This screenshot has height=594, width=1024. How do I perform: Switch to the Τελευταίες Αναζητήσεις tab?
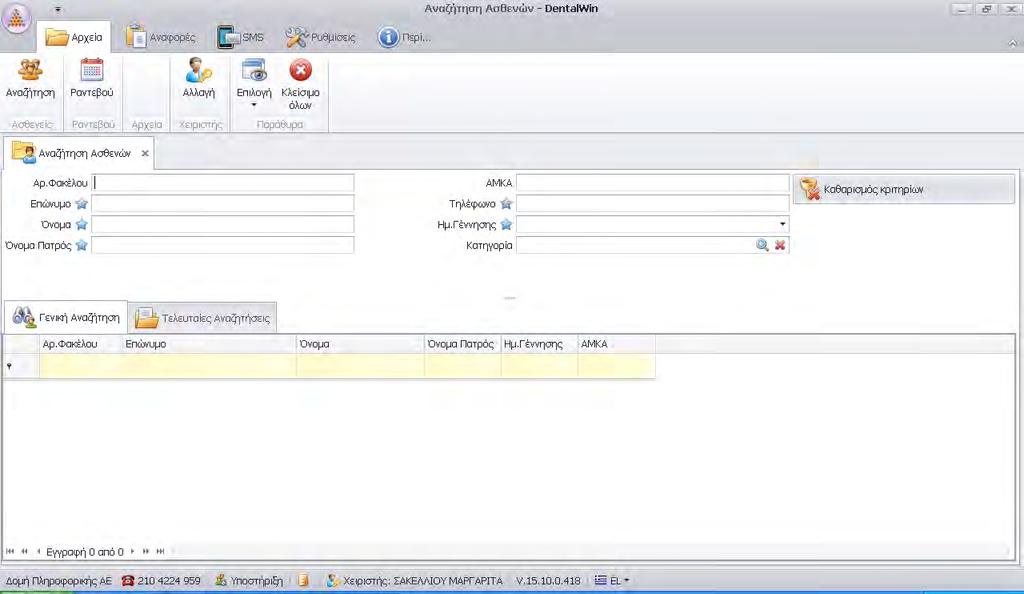202,318
